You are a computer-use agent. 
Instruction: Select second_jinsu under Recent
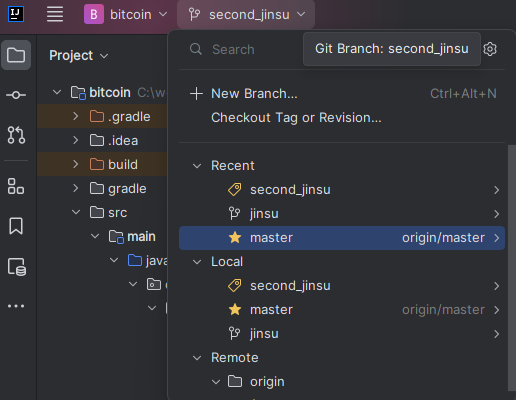point(342,190)
